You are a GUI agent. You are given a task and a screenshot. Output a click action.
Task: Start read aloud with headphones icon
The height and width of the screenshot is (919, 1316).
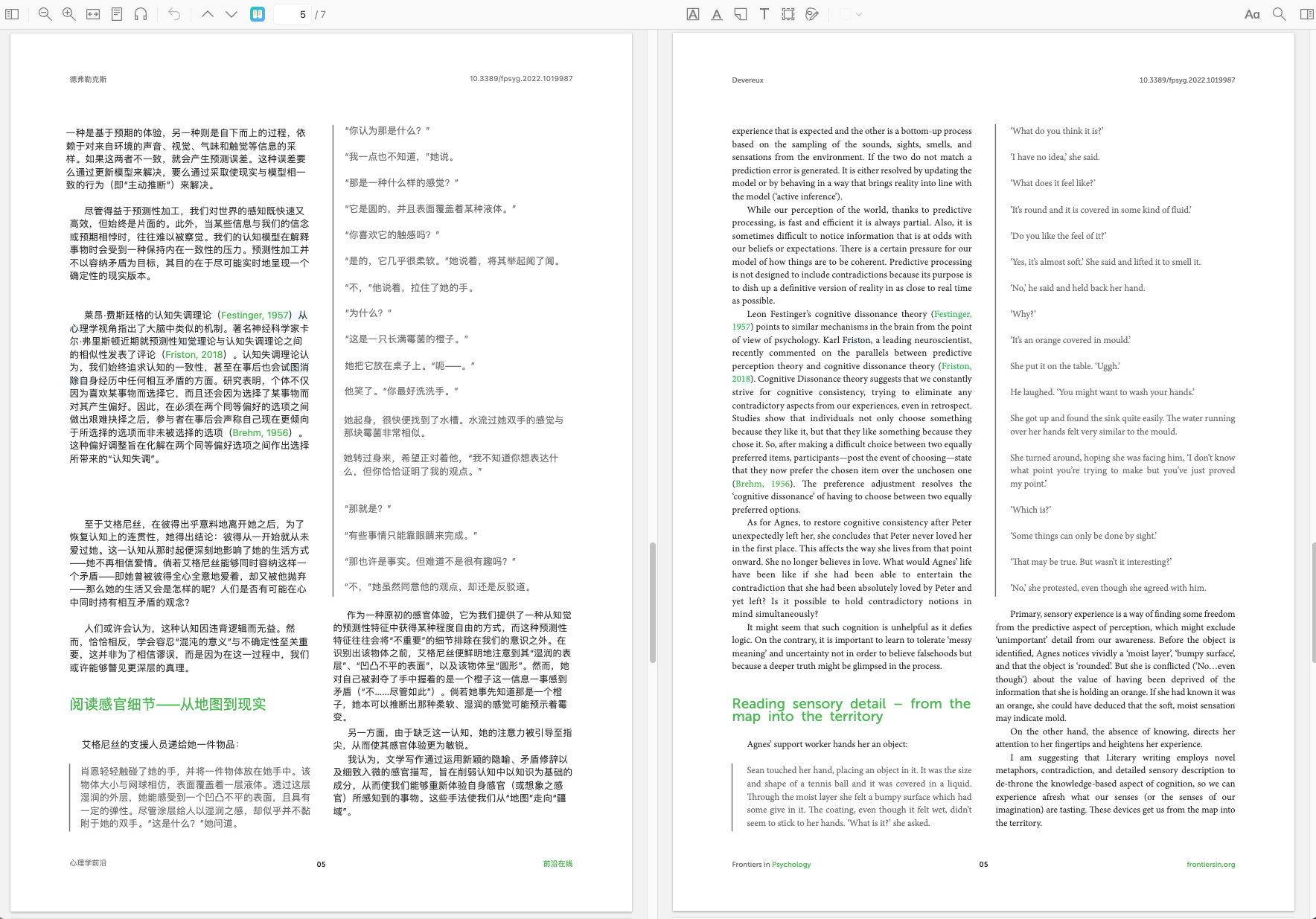141,14
